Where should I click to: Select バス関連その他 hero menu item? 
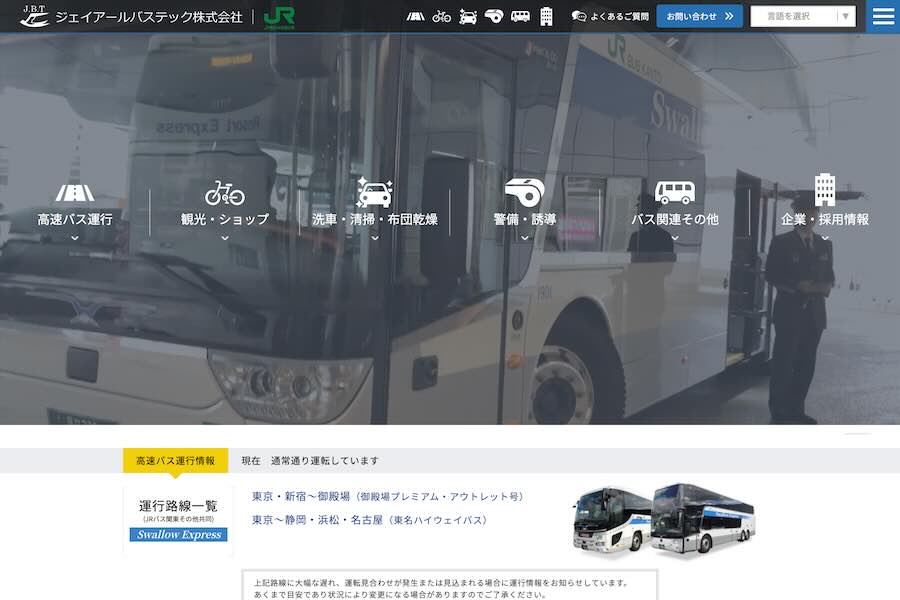675,219
